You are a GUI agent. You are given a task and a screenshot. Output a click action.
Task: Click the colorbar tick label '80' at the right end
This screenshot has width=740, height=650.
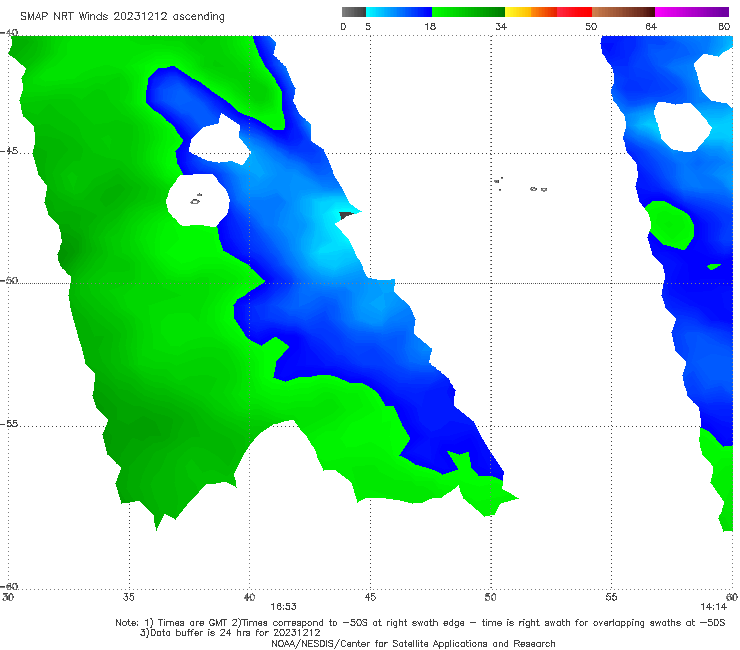(x=724, y=26)
